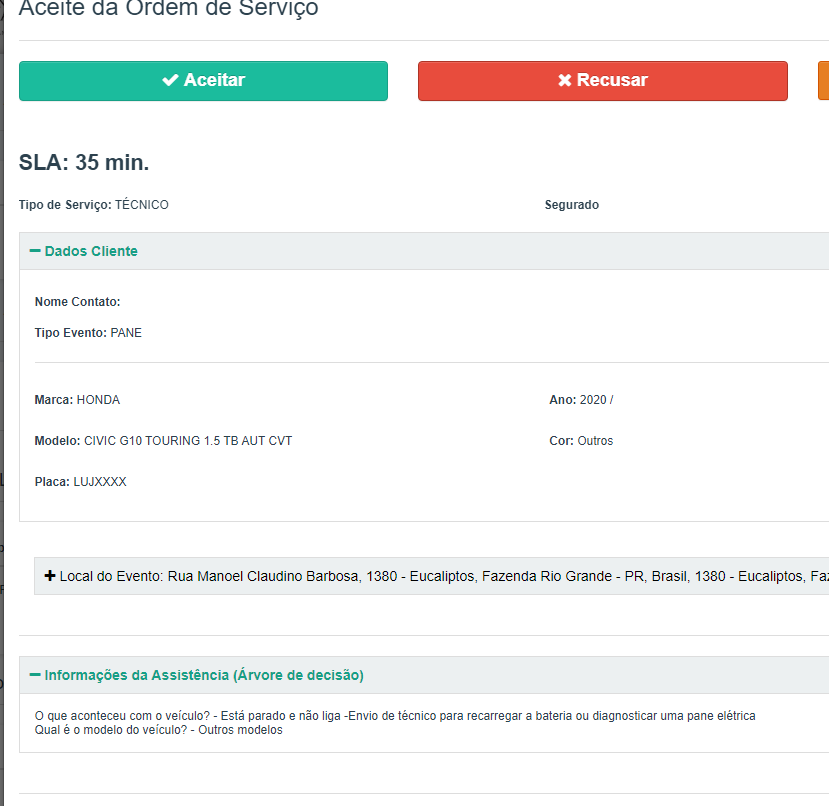Collapse the Informações da Assistência section title
The width and height of the screenshot is (829, 806).
pos(204,675)
